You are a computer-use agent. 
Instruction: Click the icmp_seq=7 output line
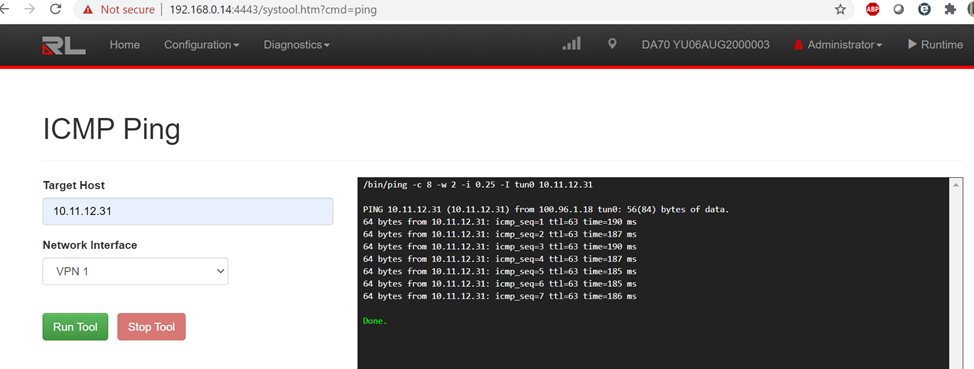coord(499,296)
